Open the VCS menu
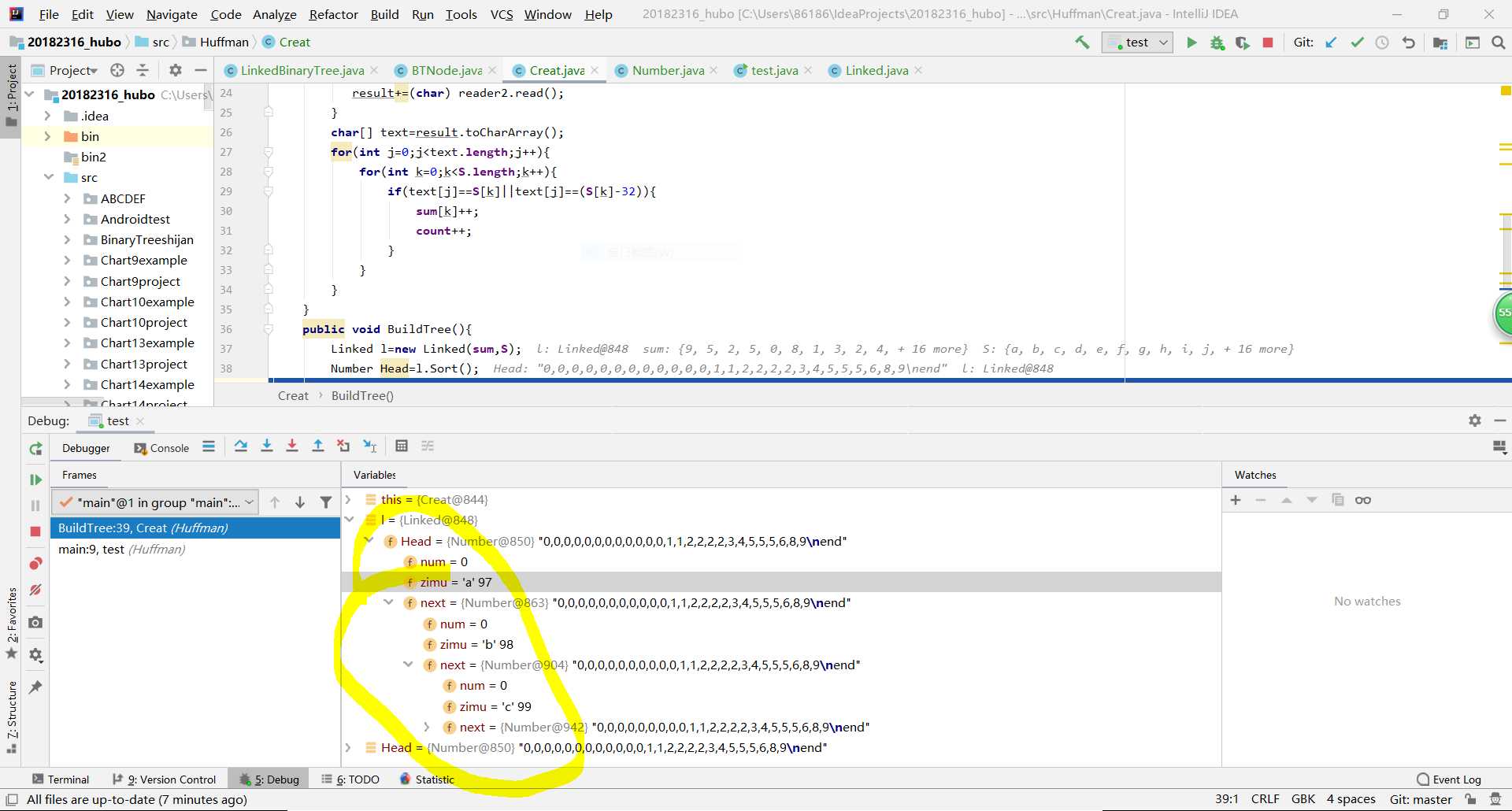This screenshot has height=811, width=1512. point(502,14)
